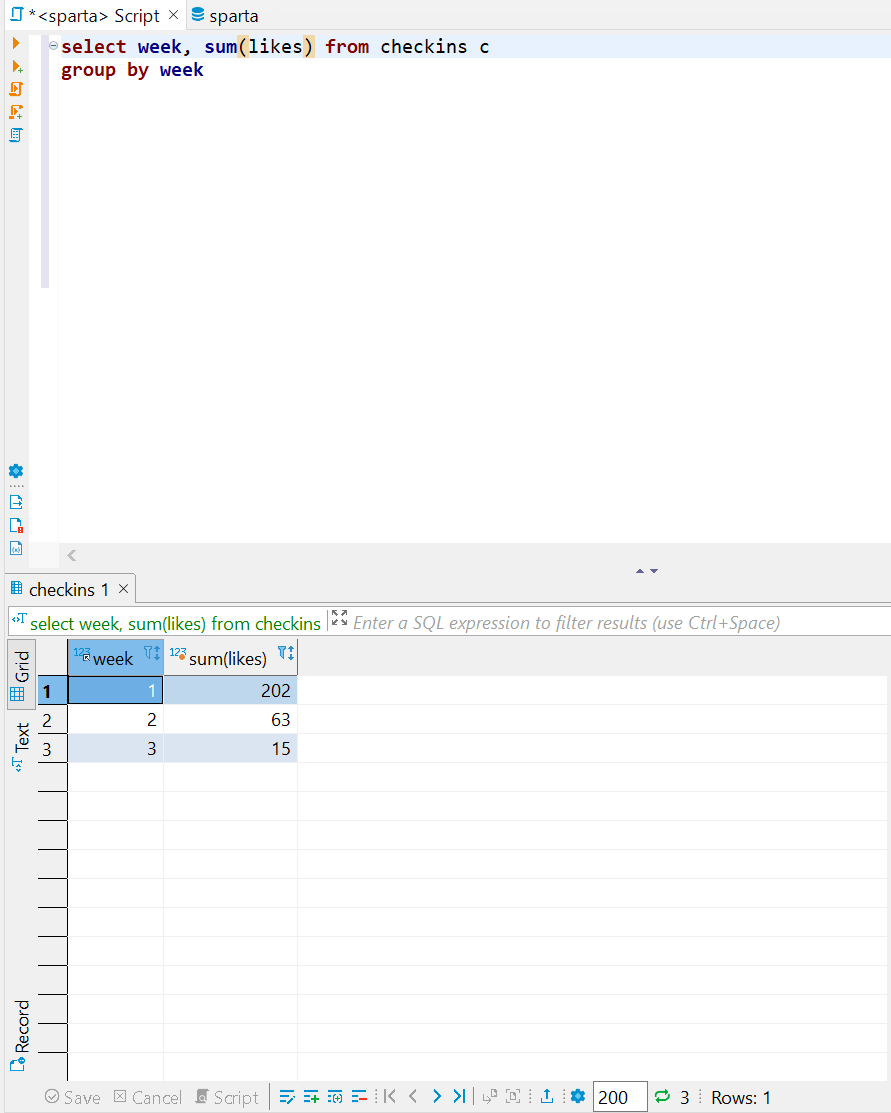
Task: Select cell with value 63
Action: [230, 720]
